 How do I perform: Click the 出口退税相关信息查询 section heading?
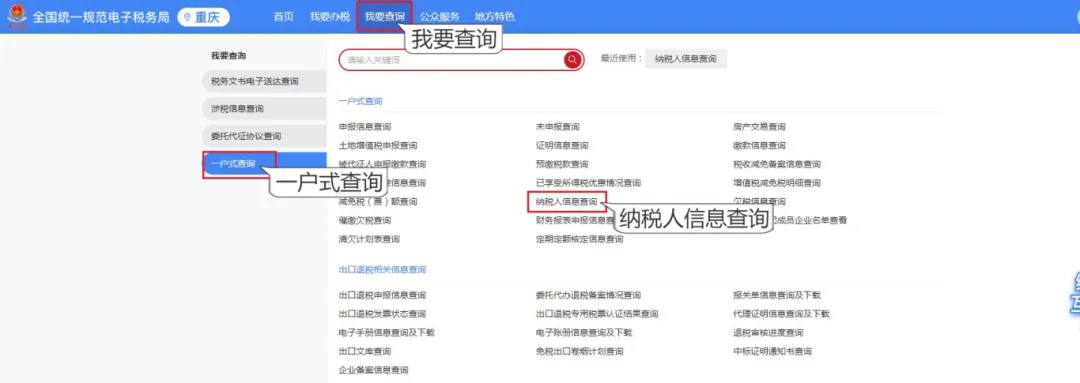382,269
